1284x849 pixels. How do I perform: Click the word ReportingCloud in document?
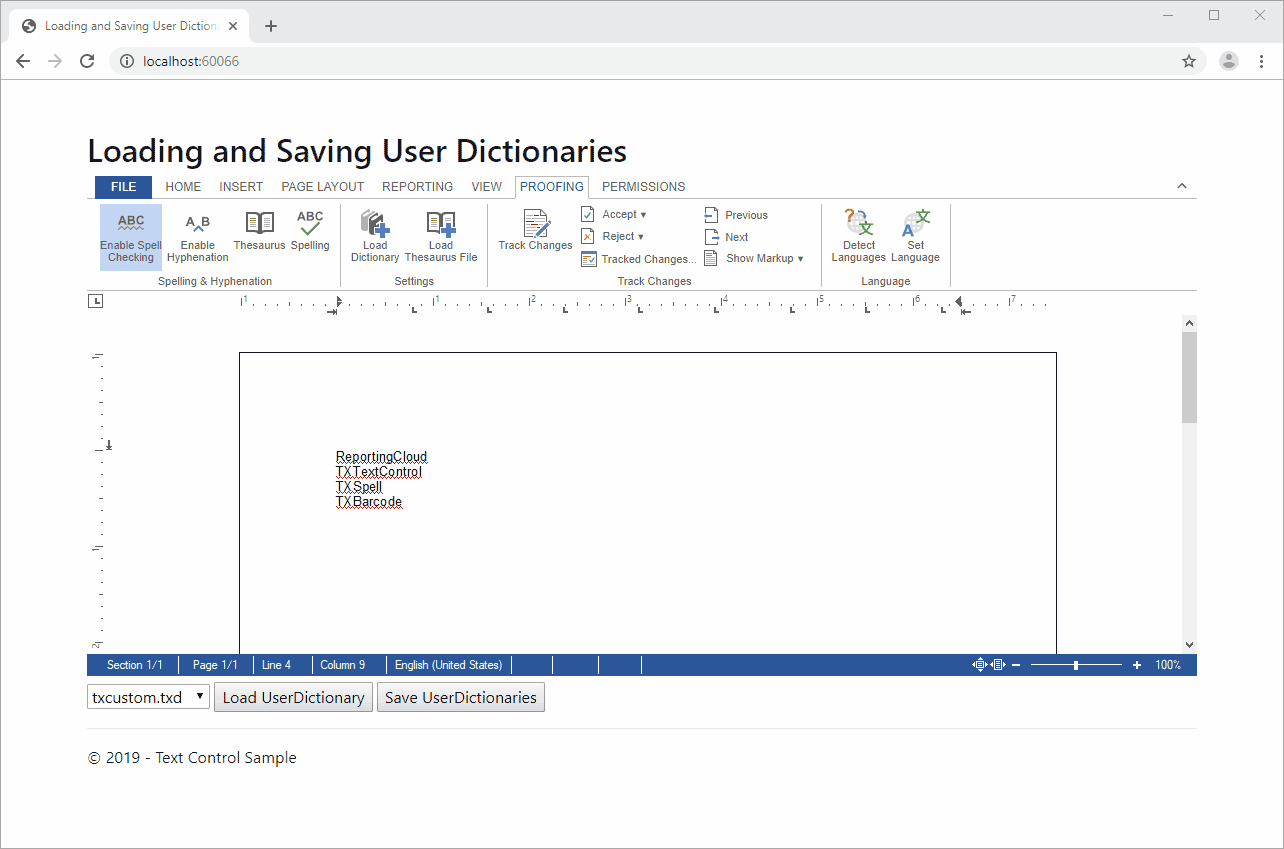[x=381, y=457]
